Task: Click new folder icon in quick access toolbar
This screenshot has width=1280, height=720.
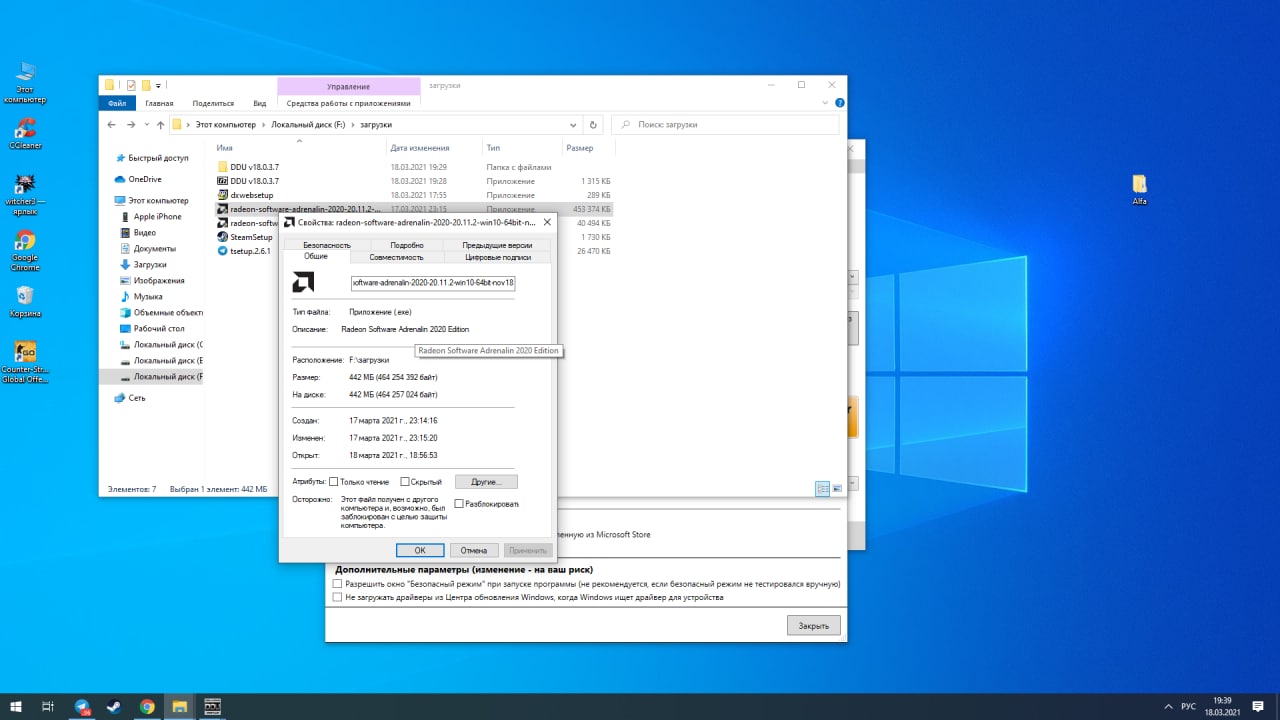Action: click(146, 85)
